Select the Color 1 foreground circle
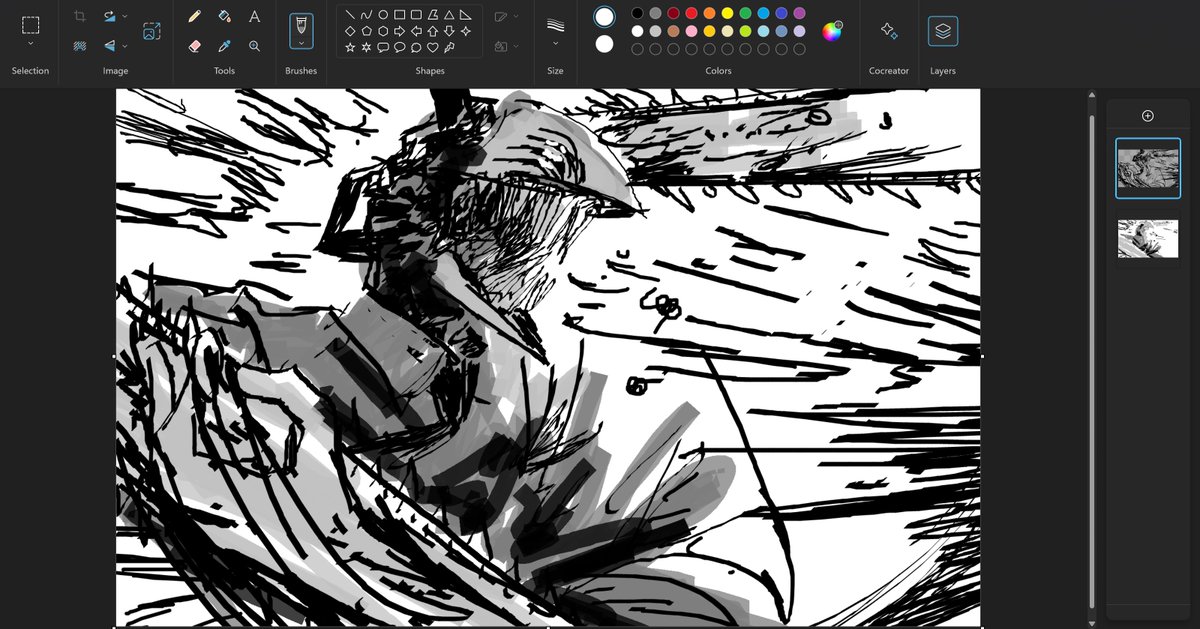This screenshot has width=1200, height=629. [604, 17]
